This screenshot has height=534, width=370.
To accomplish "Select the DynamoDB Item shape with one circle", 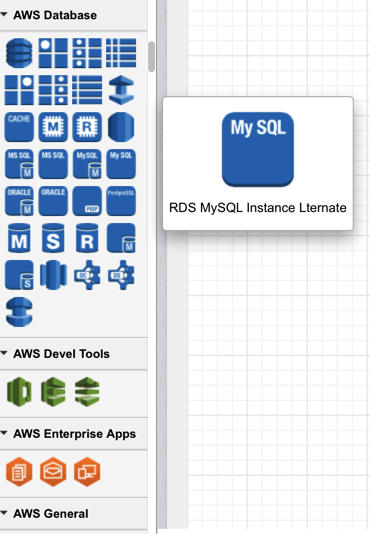I will pyautogui.click(x=19, y=90).
